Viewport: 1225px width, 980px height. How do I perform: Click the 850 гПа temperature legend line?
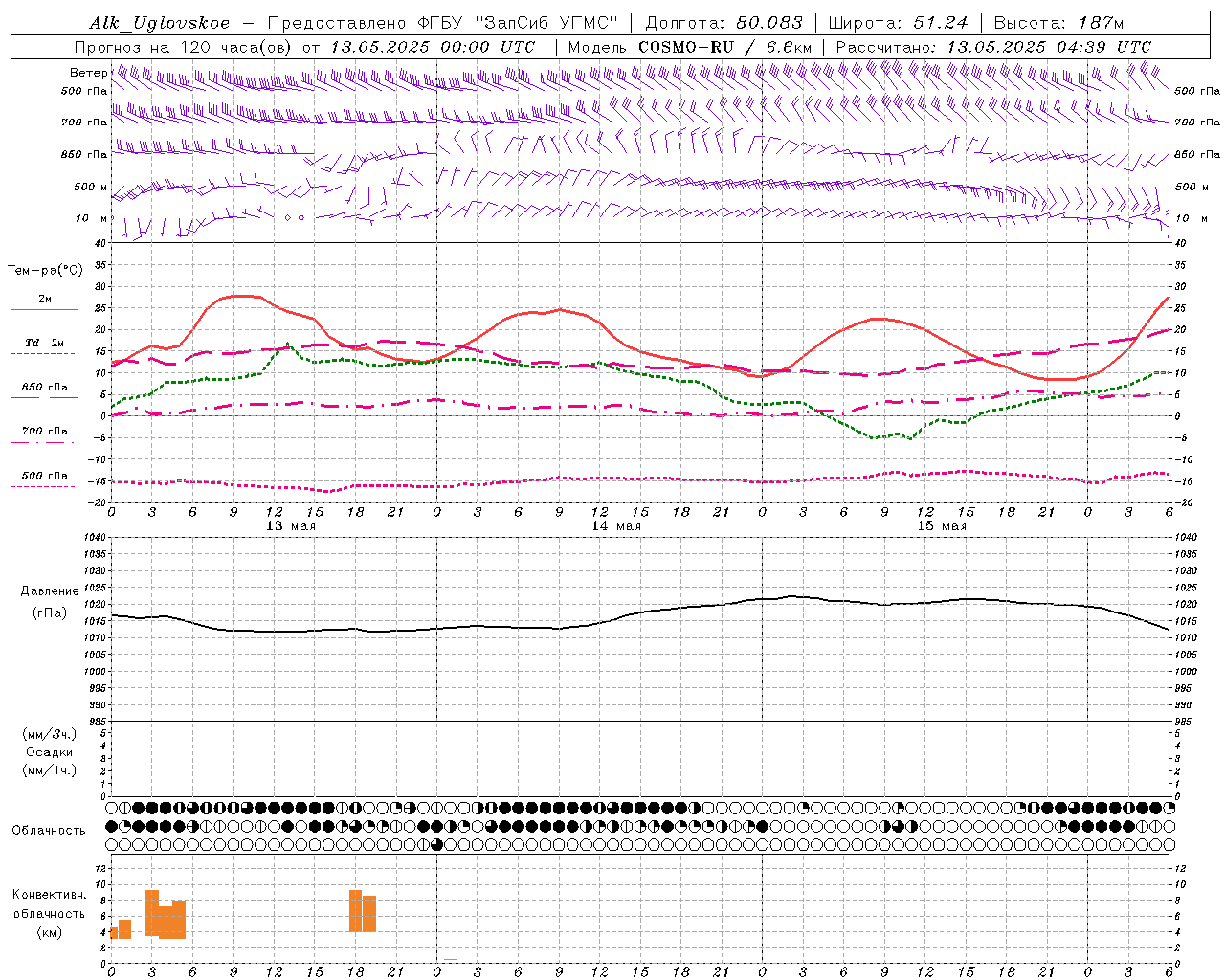coord(44,397)
